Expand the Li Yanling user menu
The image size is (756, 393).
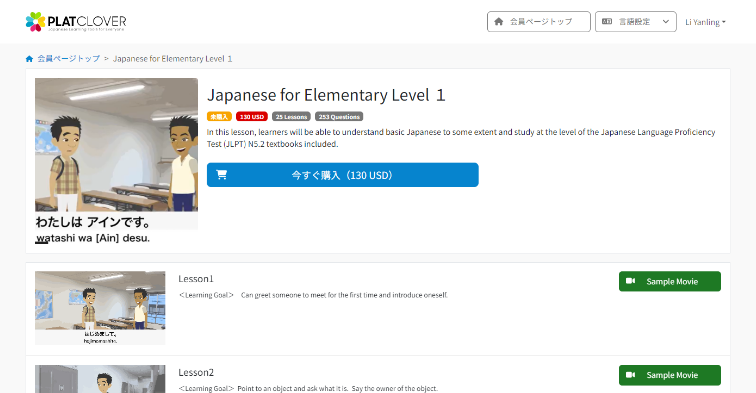pos(705,22)
